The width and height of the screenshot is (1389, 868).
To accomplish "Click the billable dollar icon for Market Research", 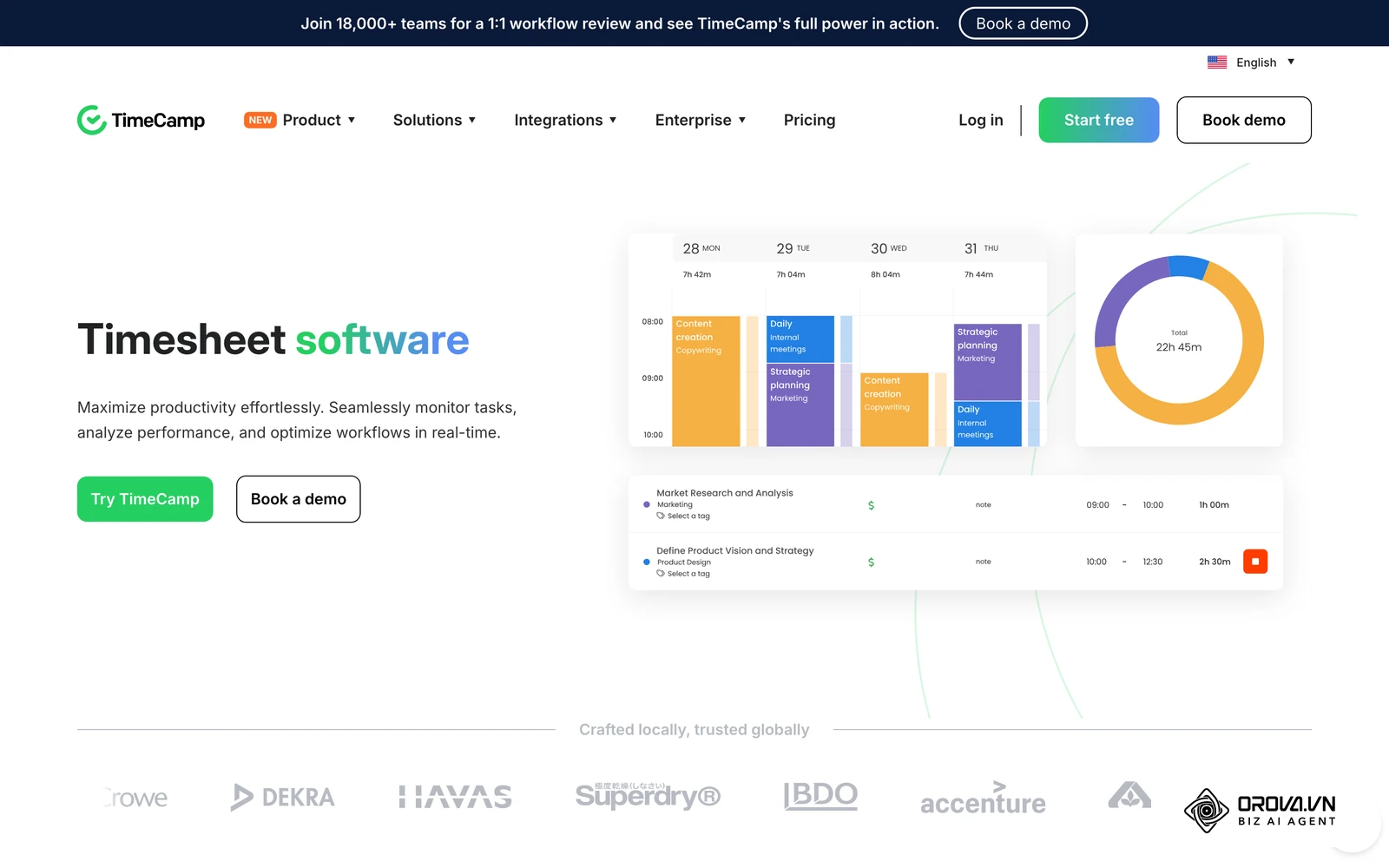I will (871, 505).
